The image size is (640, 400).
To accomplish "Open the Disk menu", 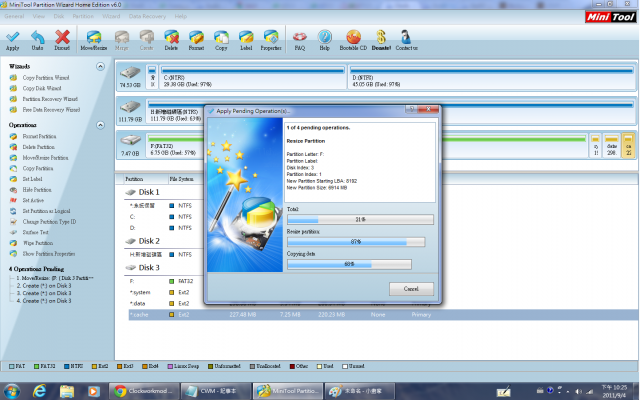I will coord(59,16).
